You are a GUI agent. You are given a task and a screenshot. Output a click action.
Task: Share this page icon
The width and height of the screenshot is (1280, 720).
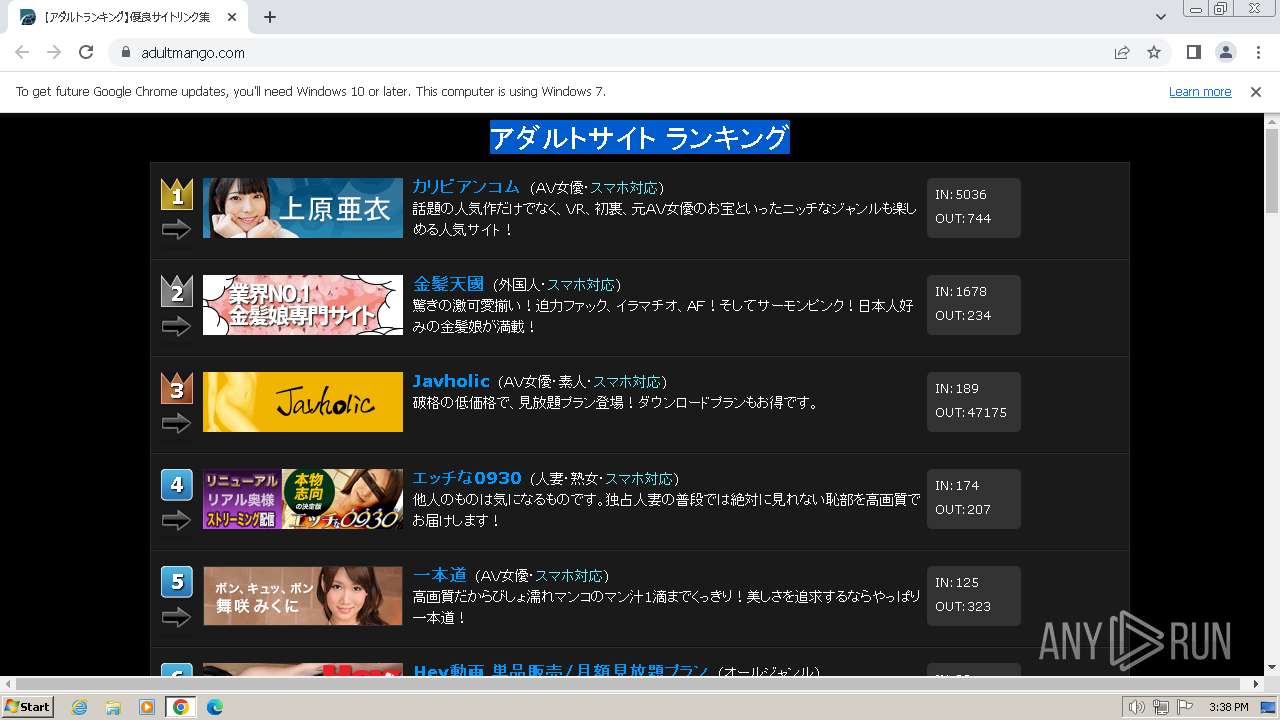coord(1122,52)
